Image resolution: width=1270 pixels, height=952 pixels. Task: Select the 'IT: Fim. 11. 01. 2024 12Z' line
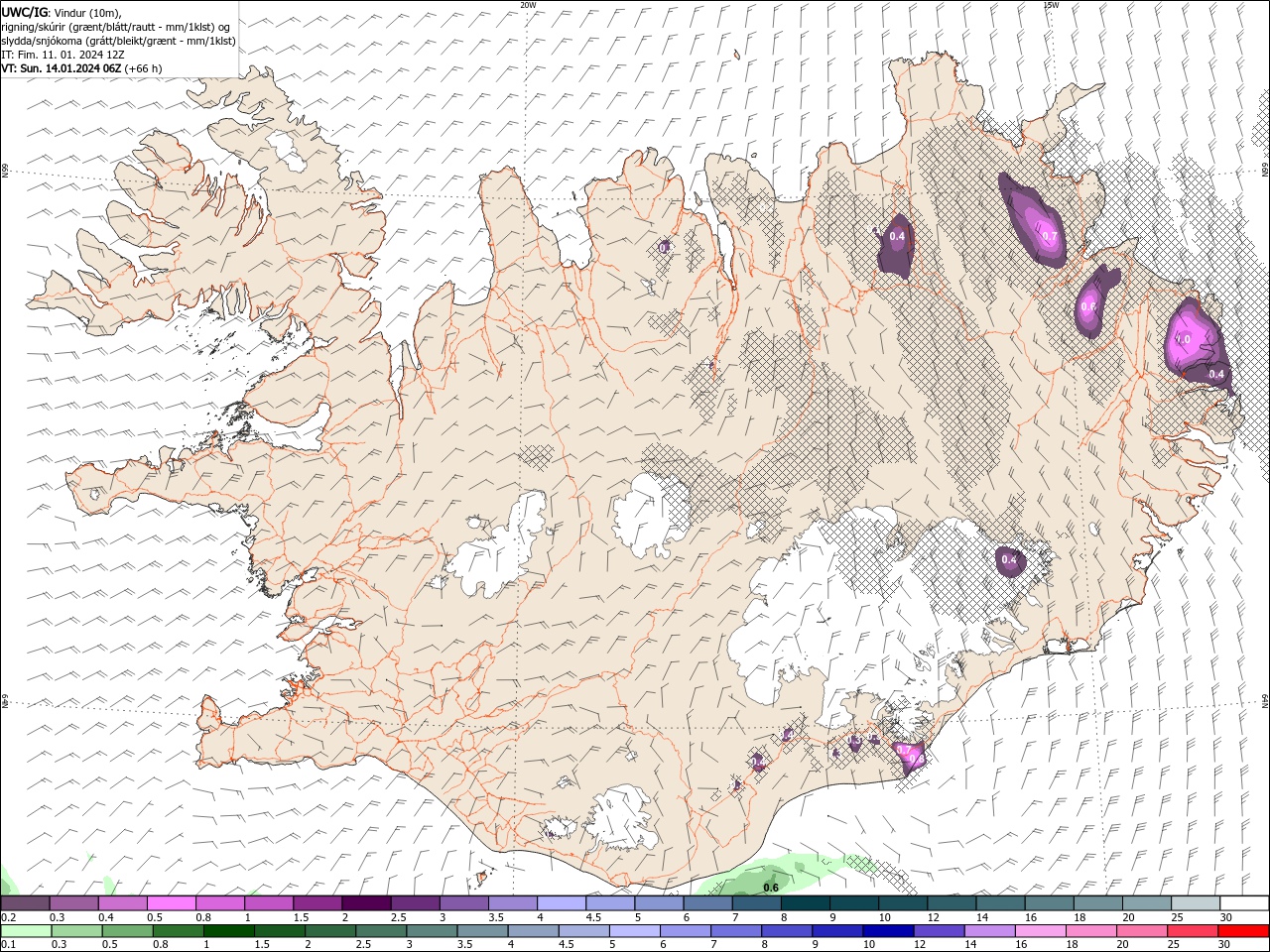[x=63, y=55]
